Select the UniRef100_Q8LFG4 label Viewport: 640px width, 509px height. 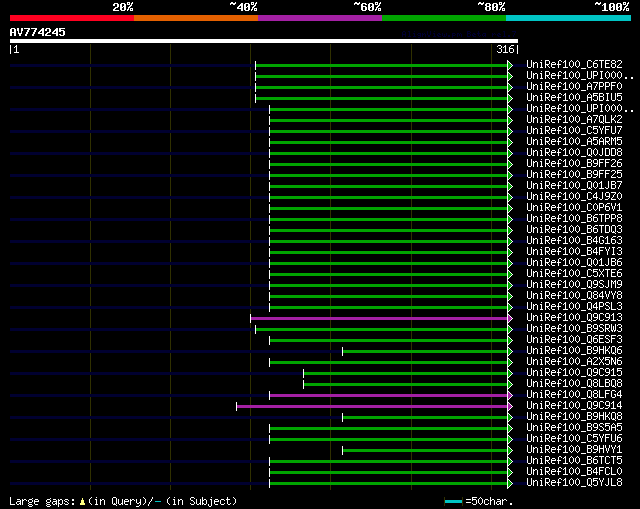(574, 395)
